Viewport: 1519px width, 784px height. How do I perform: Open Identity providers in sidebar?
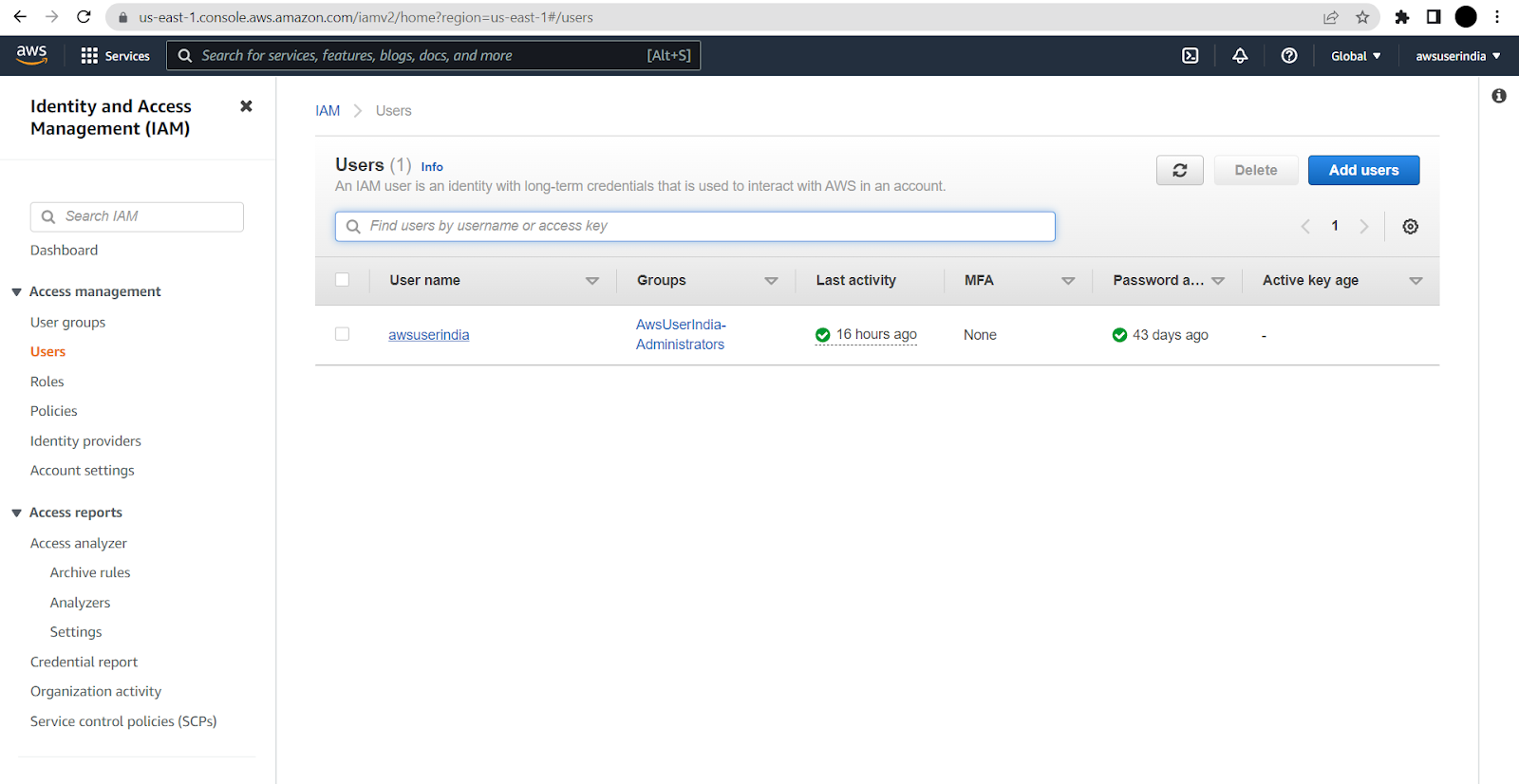click(85, 441)
